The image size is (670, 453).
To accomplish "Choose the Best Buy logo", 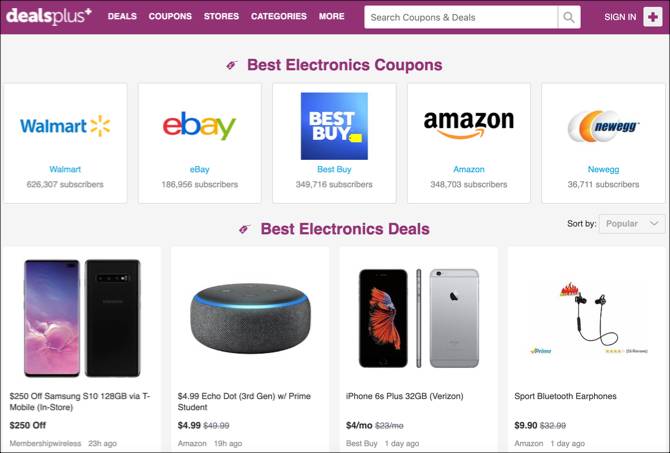I will [334, 126].
